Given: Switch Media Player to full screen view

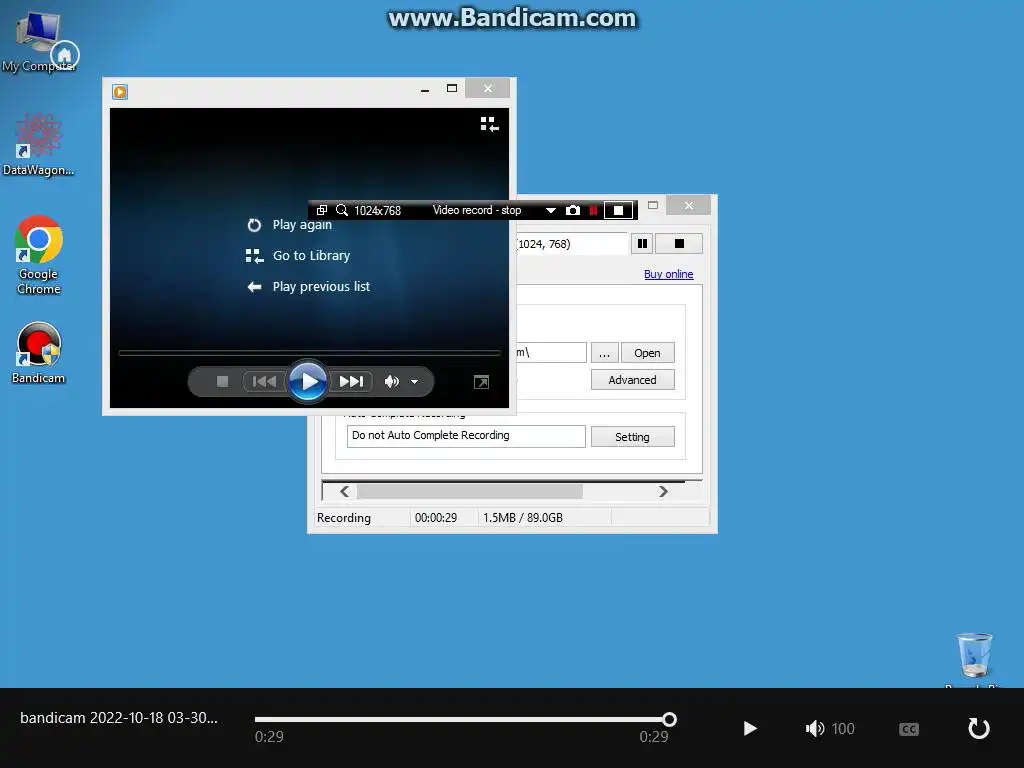Looking at the screenshot, I should [x=481, y=382].
